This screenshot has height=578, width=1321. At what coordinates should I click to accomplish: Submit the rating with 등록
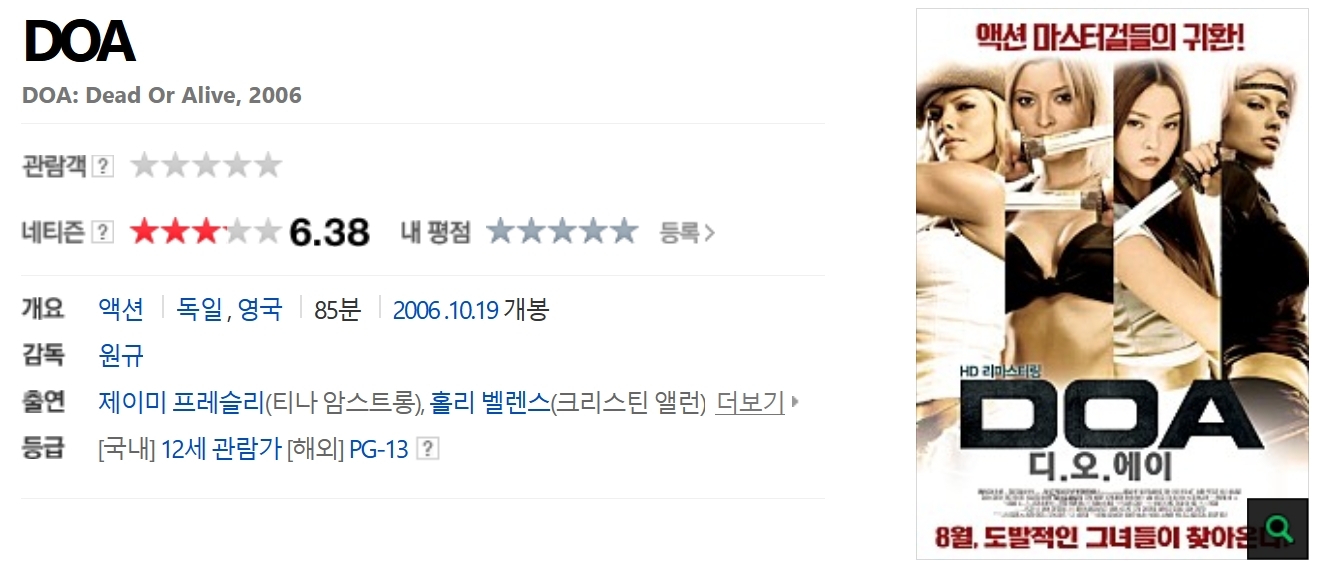click(680, 233)
